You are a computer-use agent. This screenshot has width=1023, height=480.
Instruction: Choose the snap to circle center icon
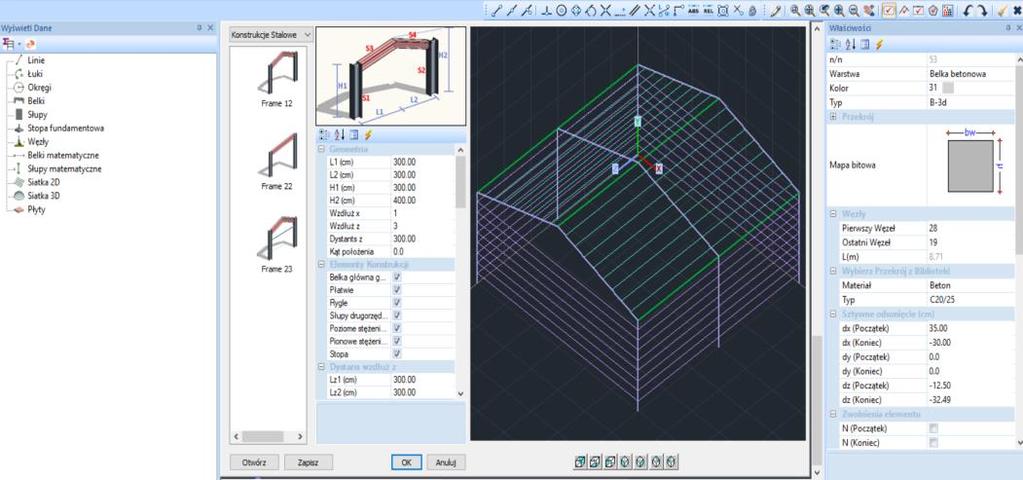pos(561,10)
